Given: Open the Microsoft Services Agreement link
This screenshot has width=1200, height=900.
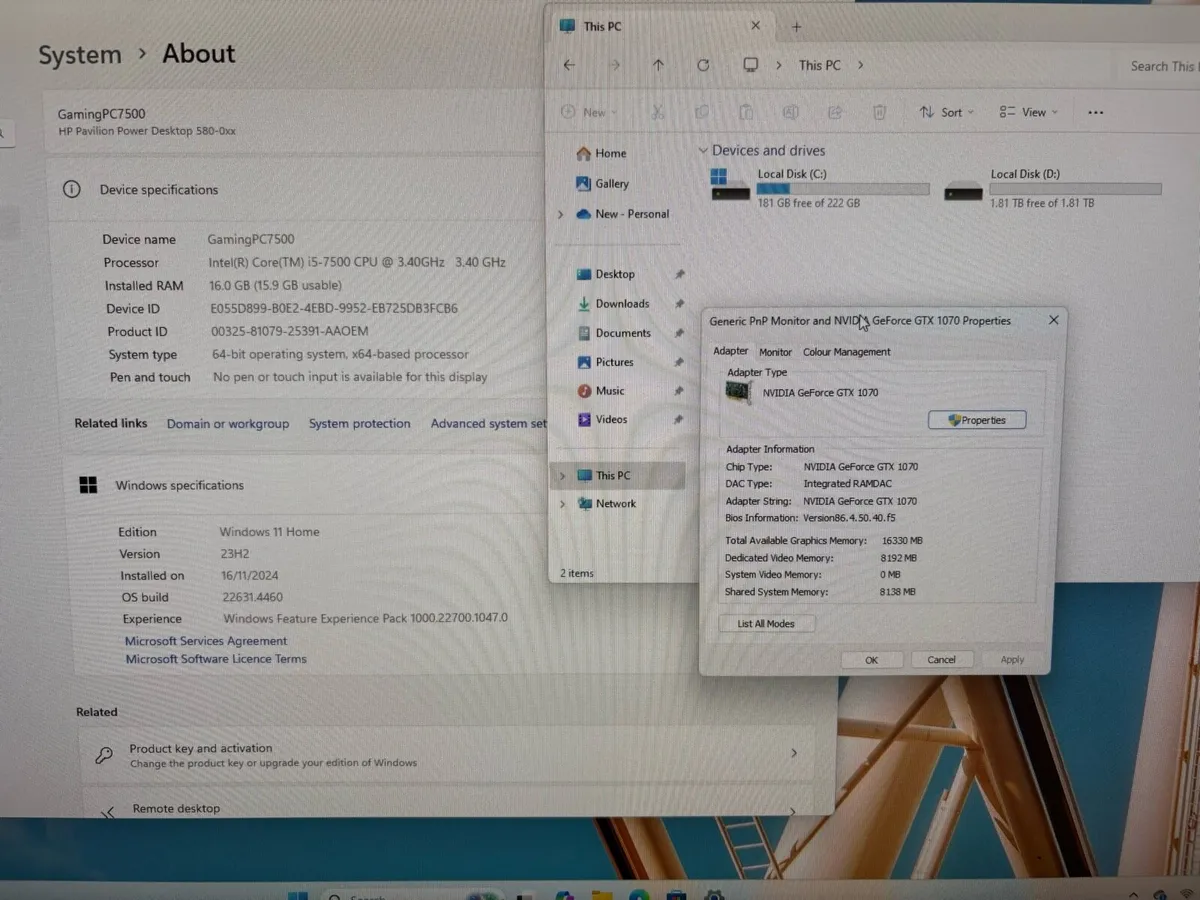Looking at the screenshot, I should pos(205,641).
